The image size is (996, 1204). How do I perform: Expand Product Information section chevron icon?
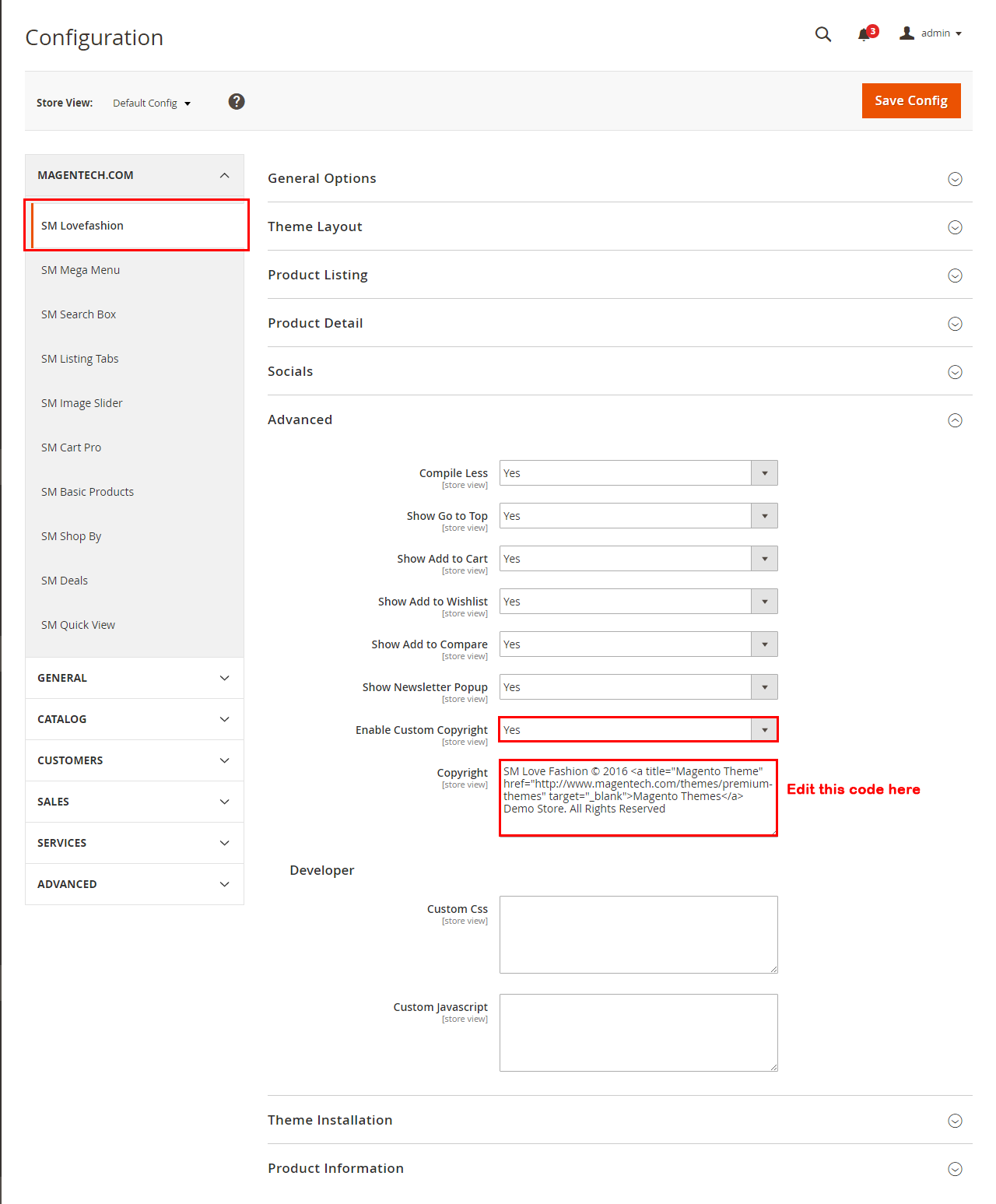click(956, 1169)
